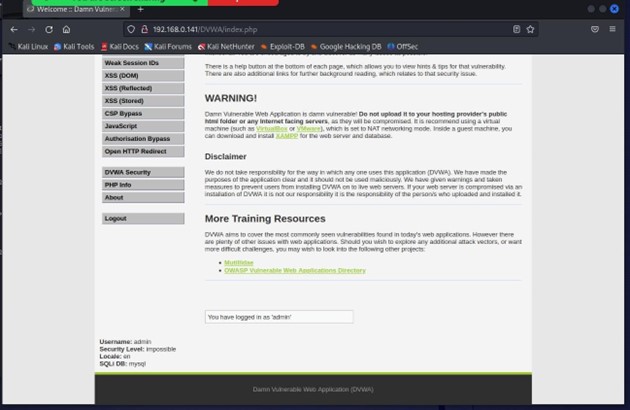
Task: Open the Kali Tools bookmark
Action: coord(74,47)
